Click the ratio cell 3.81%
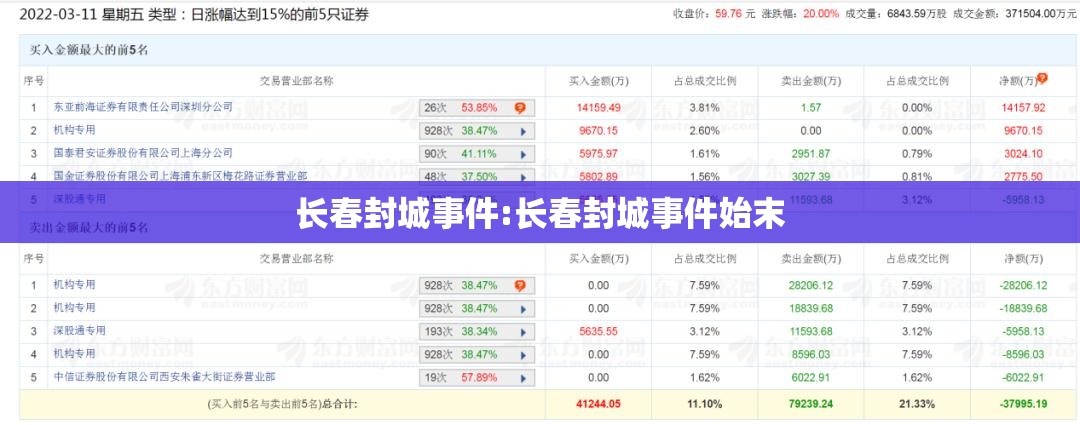This screenshot has width=1080, height=425. click(705, 107)
